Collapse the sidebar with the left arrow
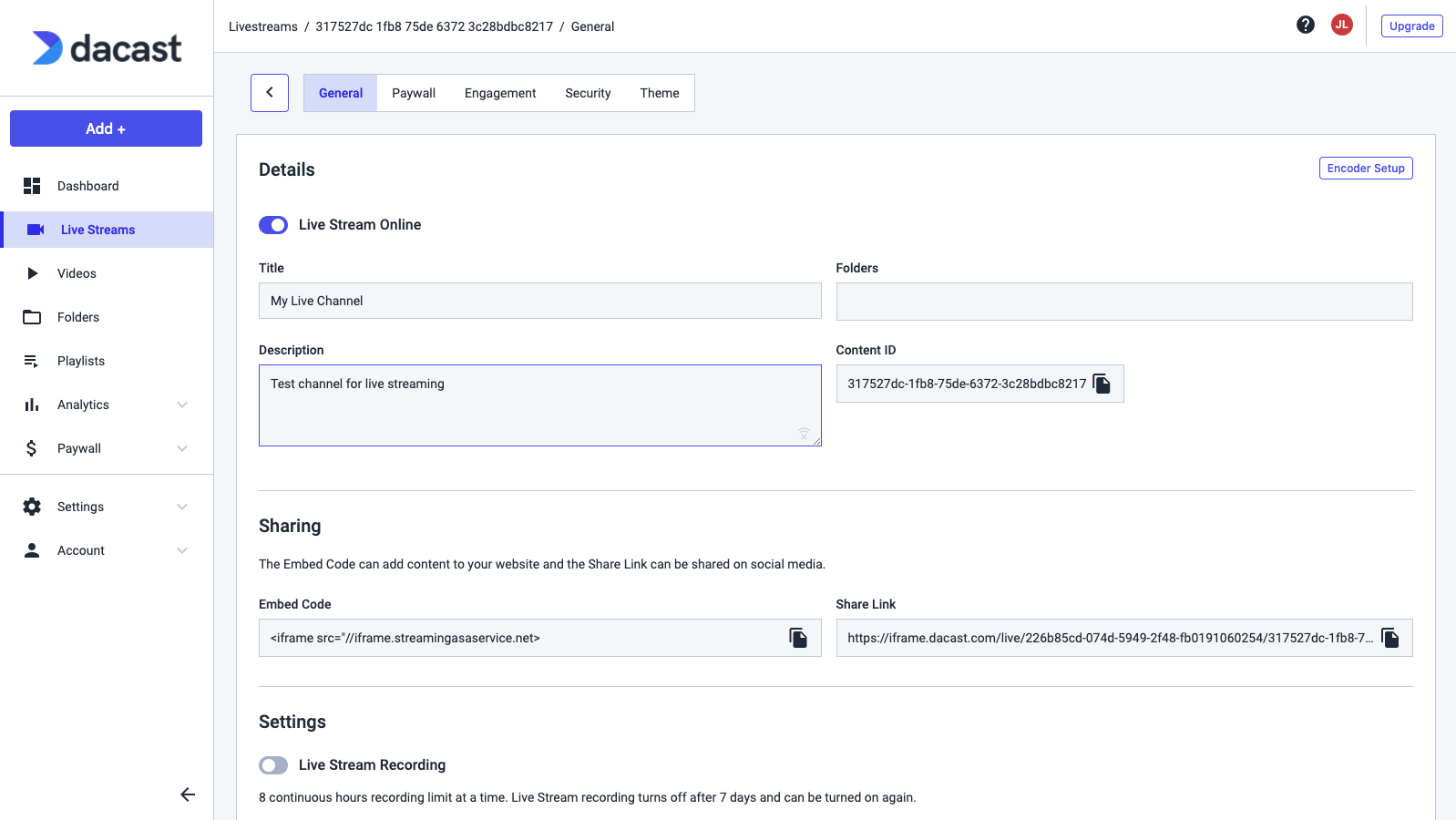Screen dimensions: 1456x820 188,794
